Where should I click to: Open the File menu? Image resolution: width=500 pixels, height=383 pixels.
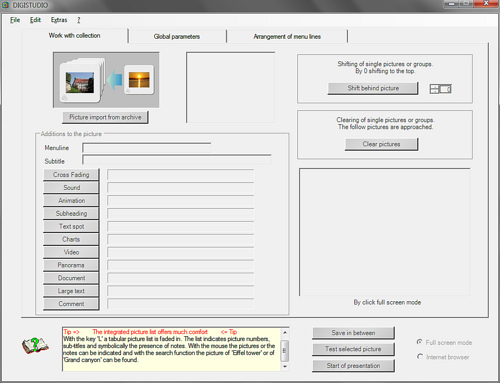pyautogui.click(x=15, y=20)
